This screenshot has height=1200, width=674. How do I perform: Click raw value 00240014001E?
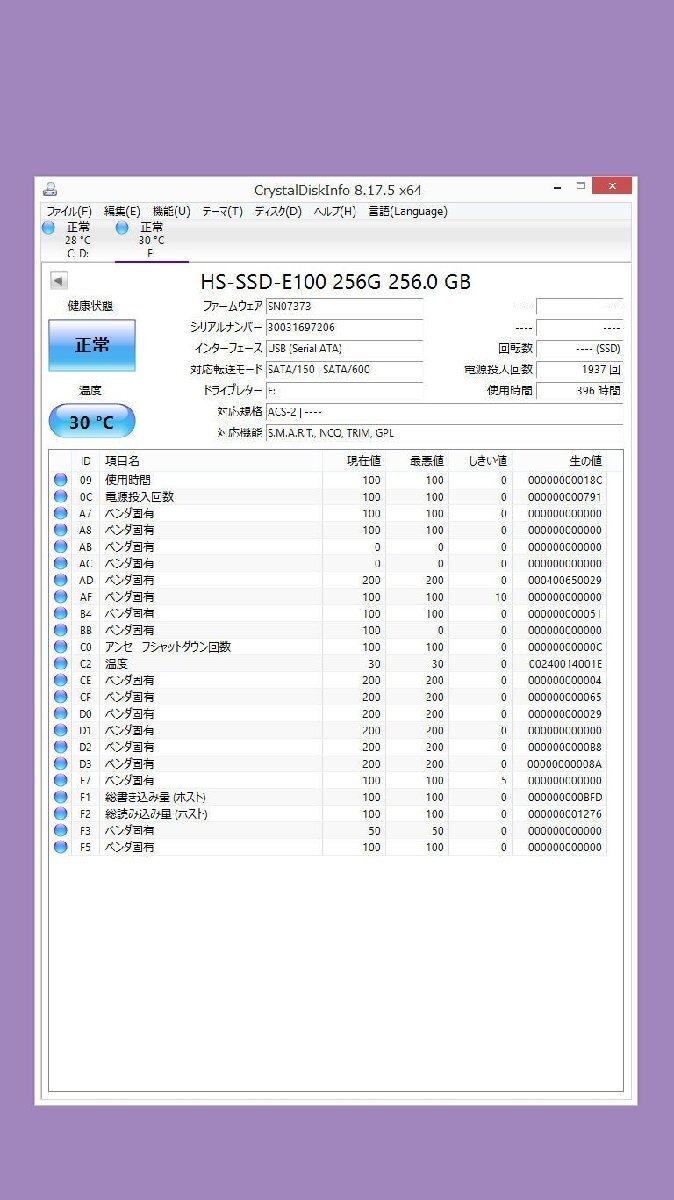click(565, 663)
